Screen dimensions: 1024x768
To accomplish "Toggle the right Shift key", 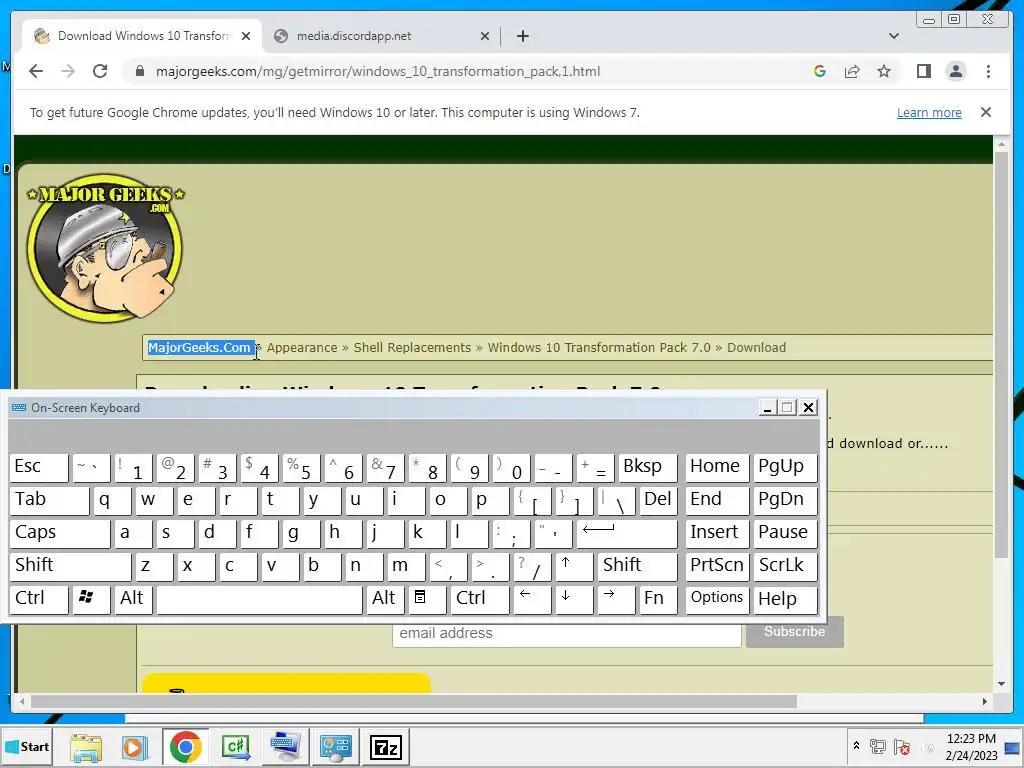I will pos(637,566).
